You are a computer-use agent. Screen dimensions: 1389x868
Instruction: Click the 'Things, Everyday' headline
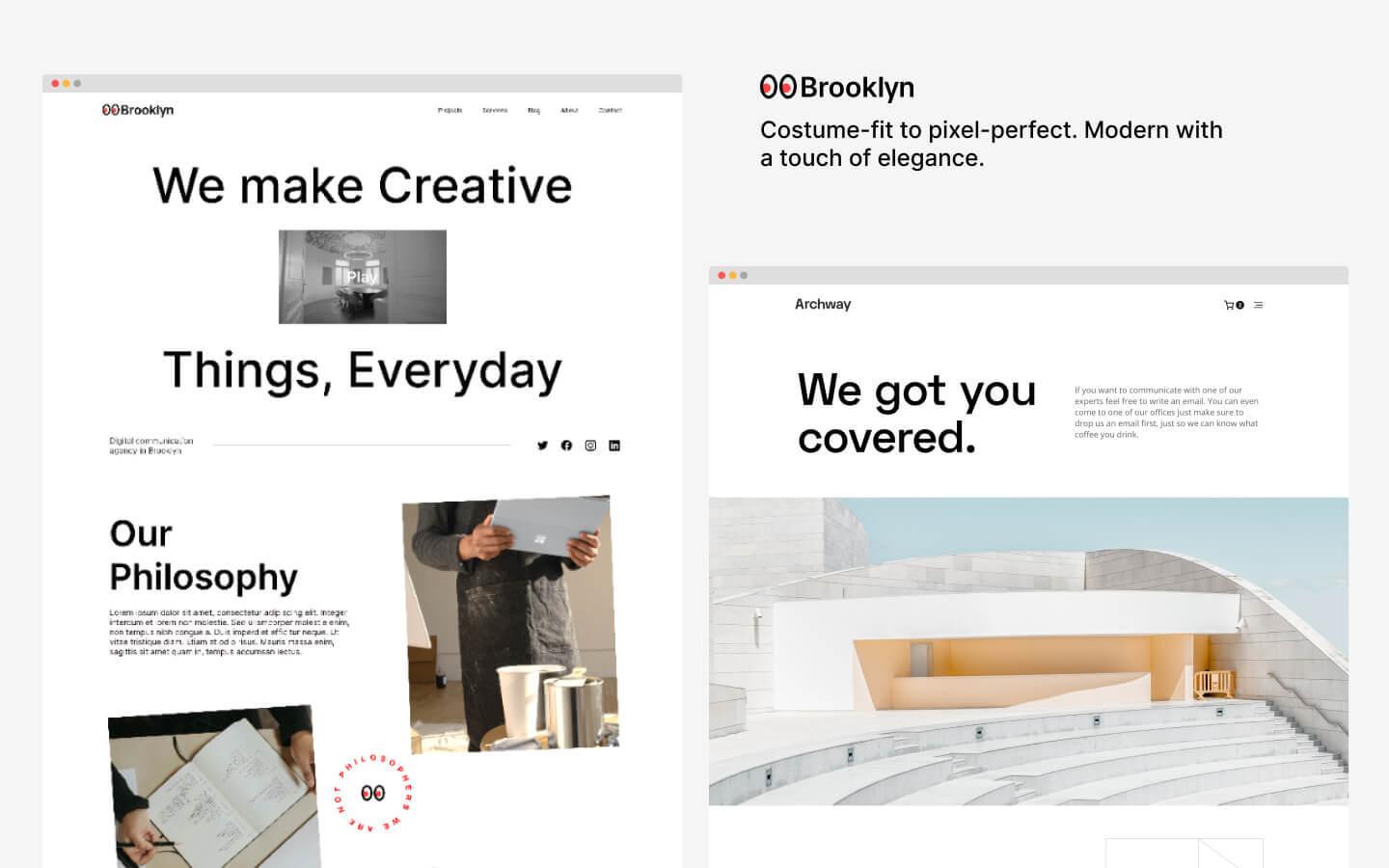coord(363,371)
